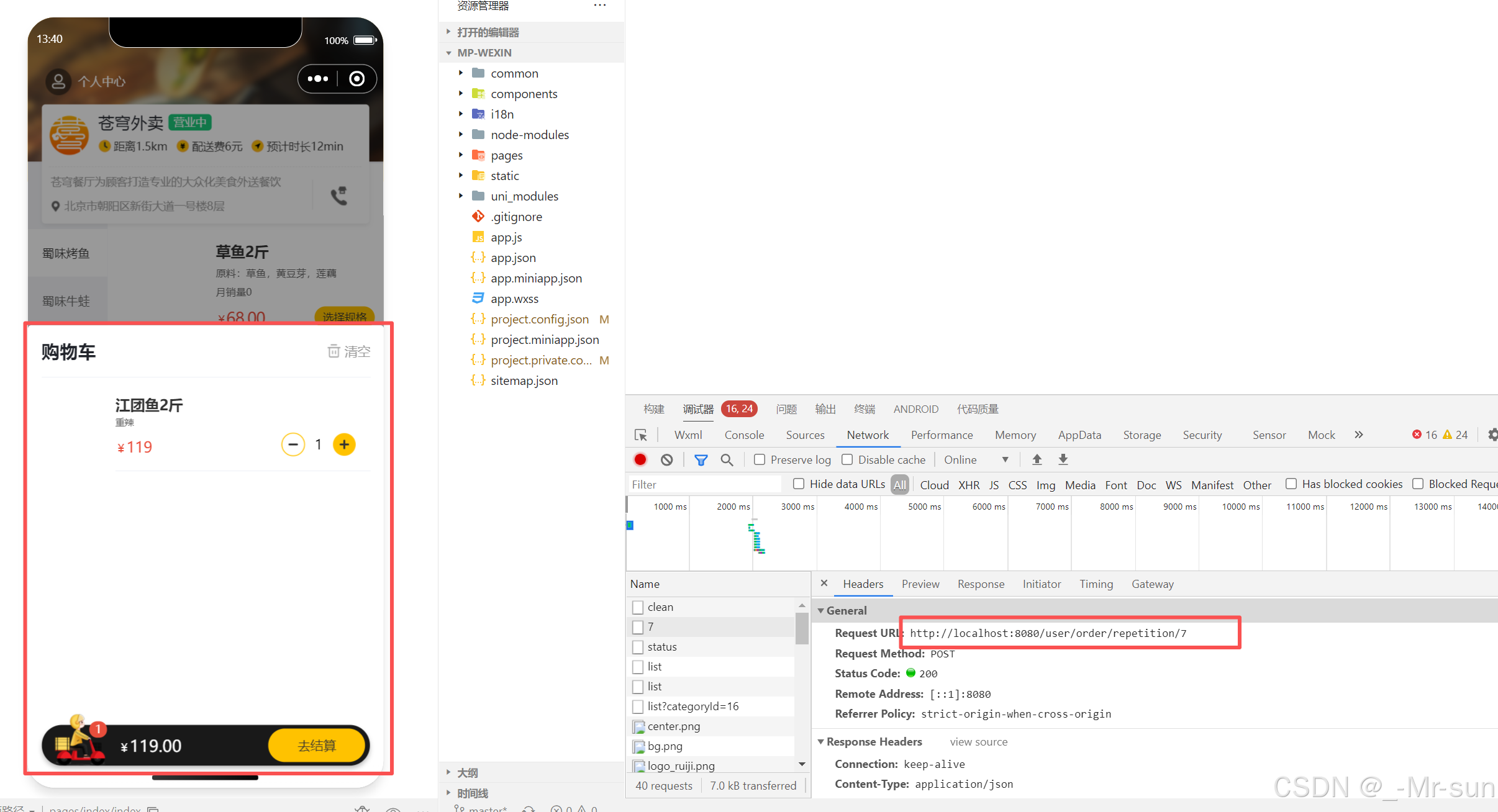The height and width of the screenshot is (812, 1498).
Task: Open the Online throttling dropdown
Action: point(976,459)
